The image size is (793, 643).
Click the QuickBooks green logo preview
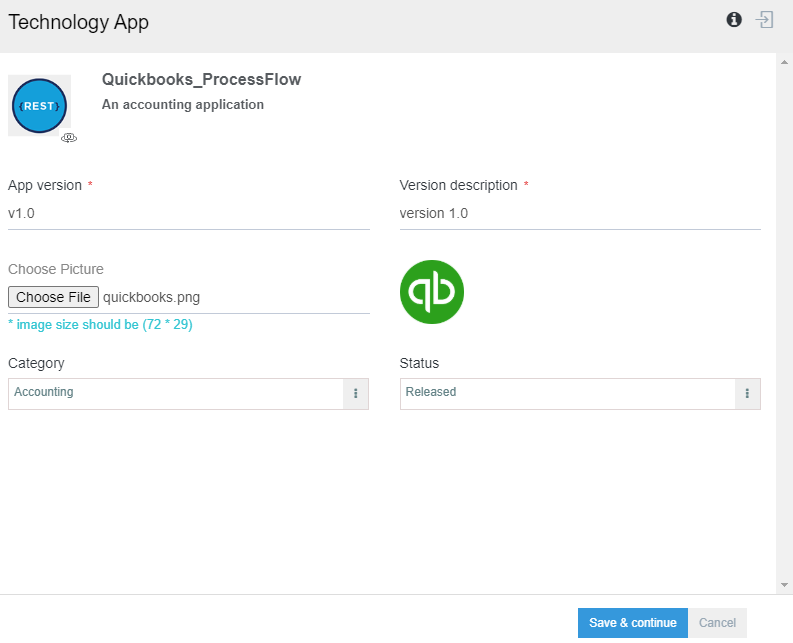(x=431, y=292)
